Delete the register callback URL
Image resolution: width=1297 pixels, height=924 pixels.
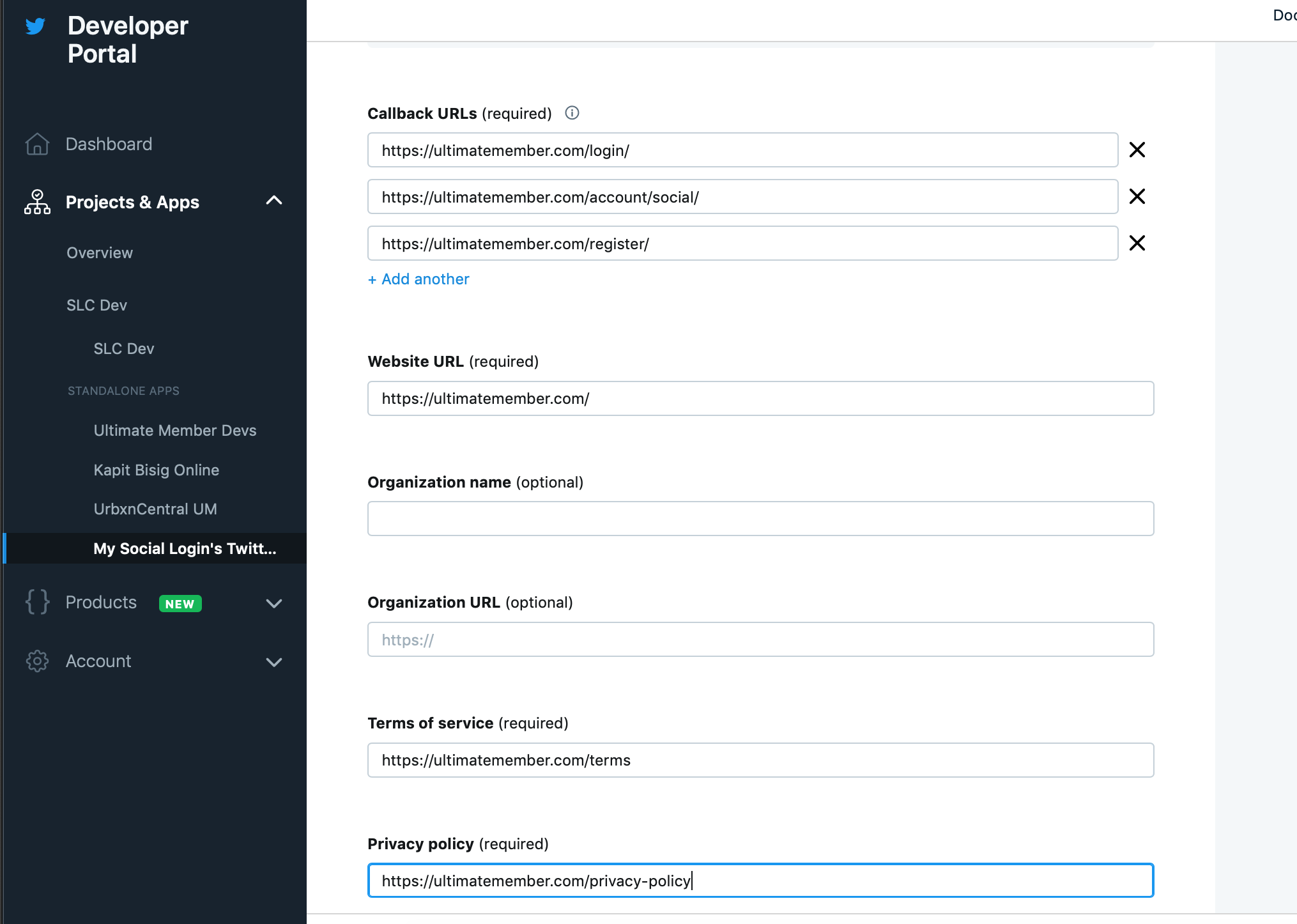click(x=1137, y=243)
